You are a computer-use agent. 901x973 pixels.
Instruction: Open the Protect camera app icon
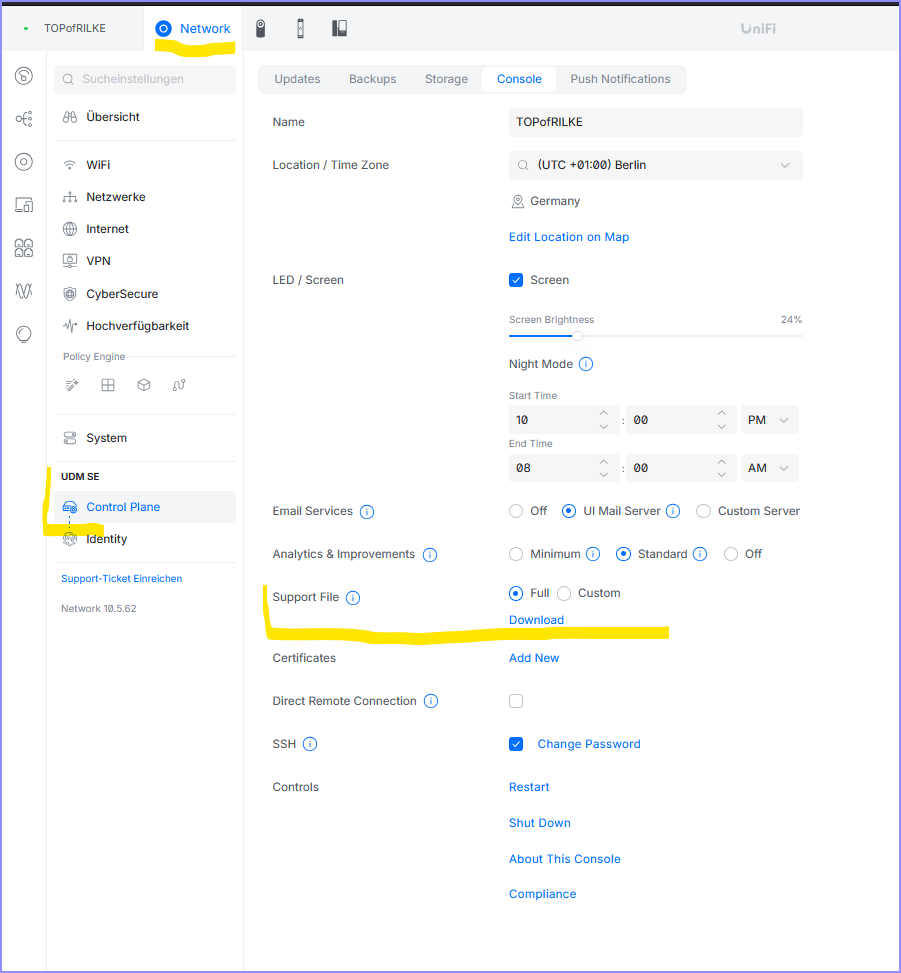(x=261, y=29)
